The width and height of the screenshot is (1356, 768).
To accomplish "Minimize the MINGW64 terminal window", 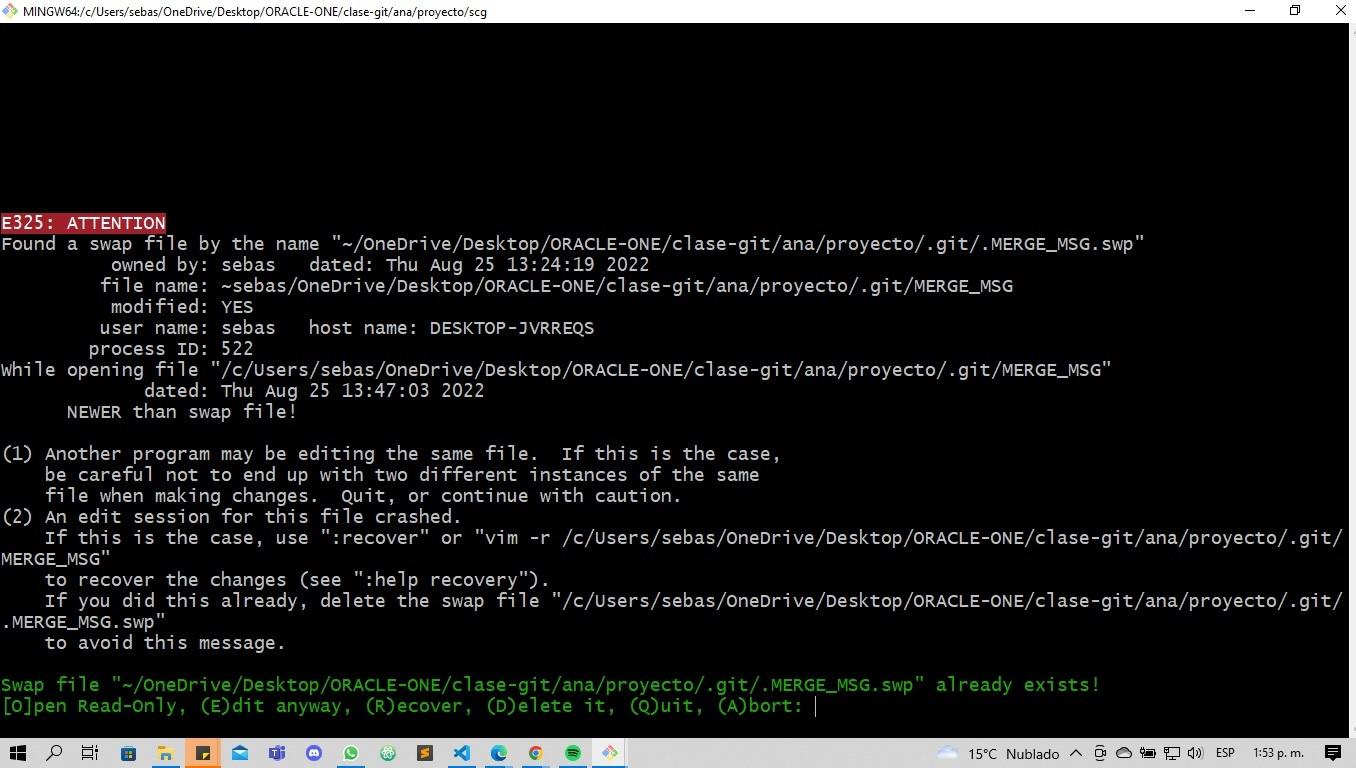I will pyautogui.click(x=1250, y=11).
